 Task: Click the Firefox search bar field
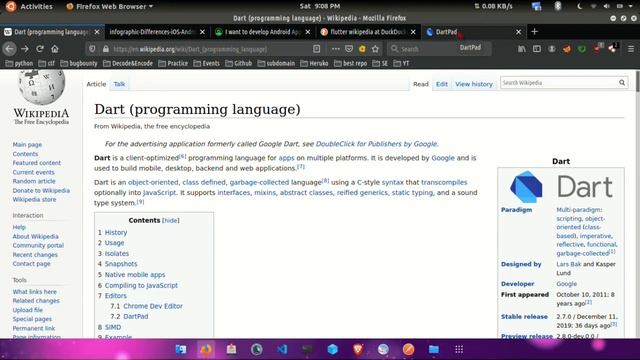pos(439,49)
